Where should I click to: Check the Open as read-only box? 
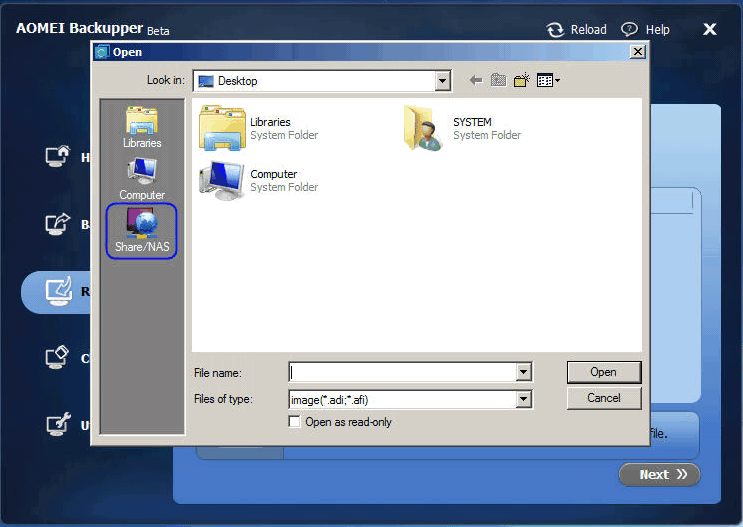tap(294, 421)
